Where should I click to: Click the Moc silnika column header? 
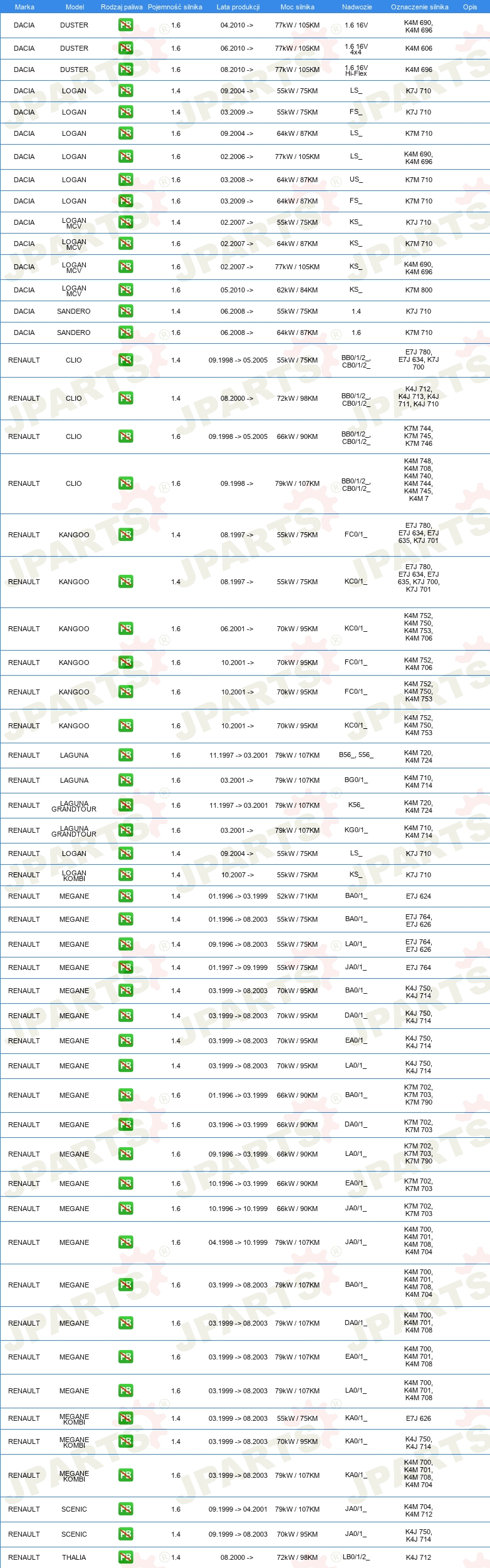click(x=298, y=7)
